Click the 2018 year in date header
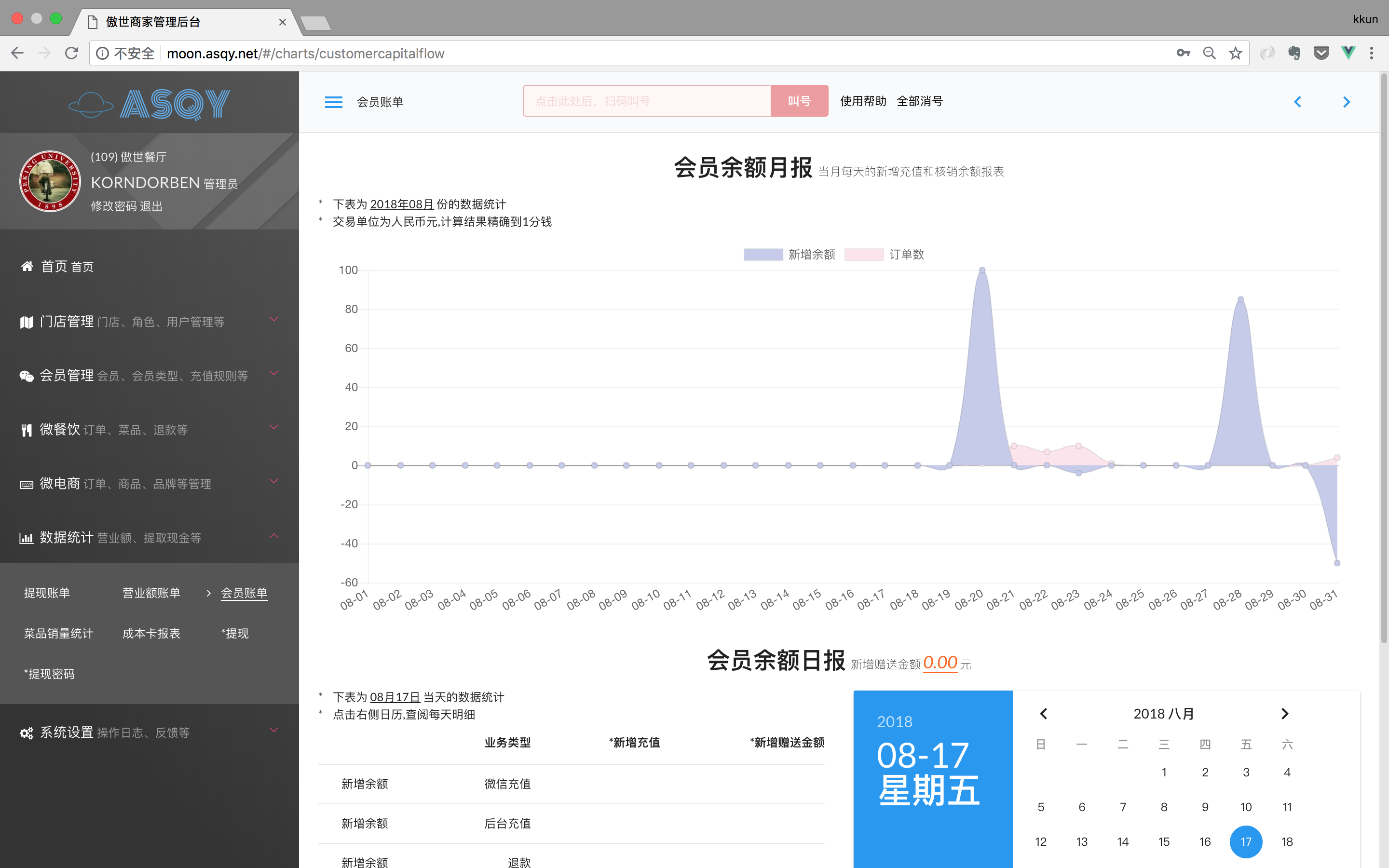The height and width of the screenshot is (868, 1389). (x=895, y=721)
